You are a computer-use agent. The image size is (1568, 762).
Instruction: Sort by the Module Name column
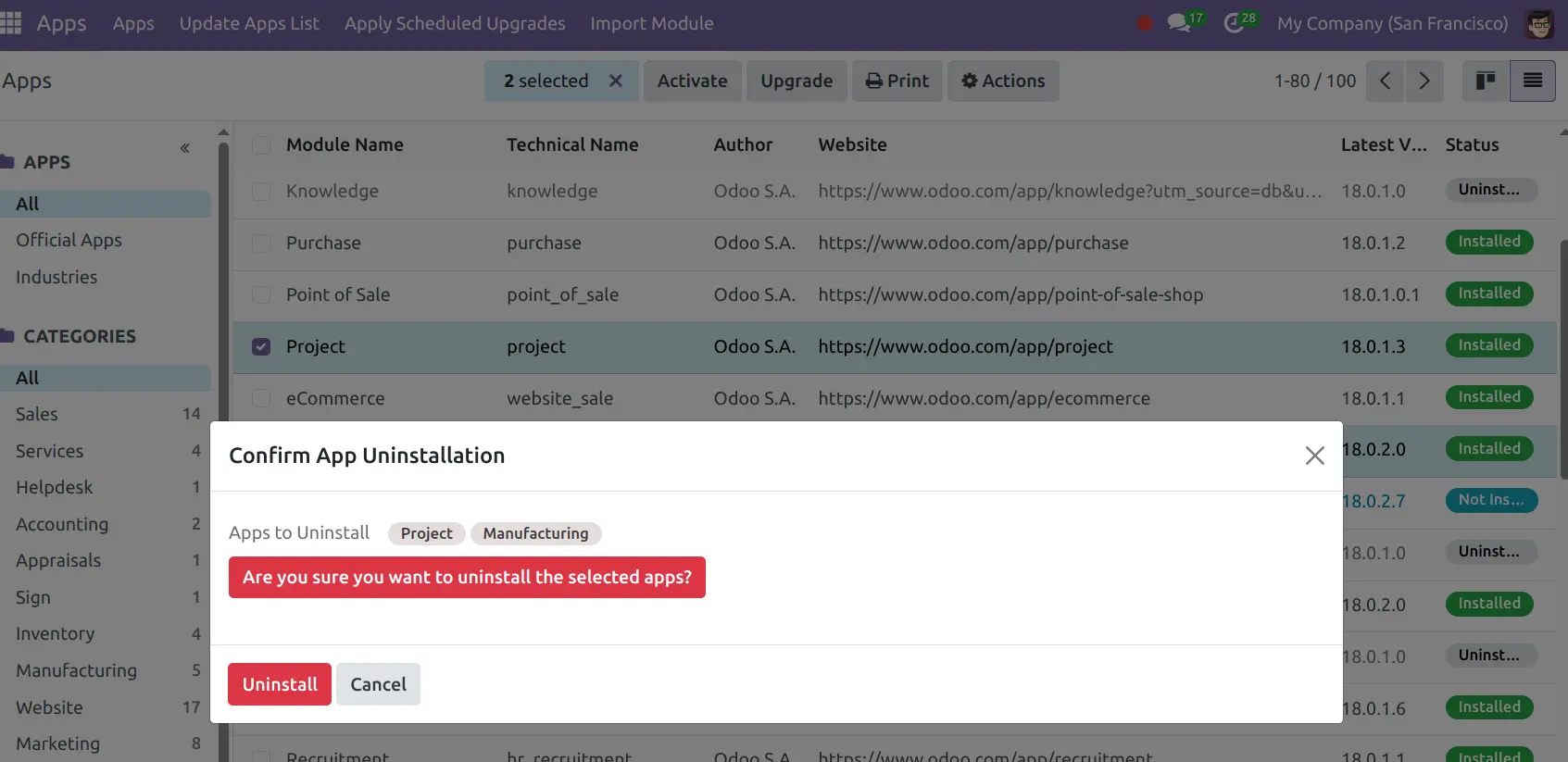(x=345, y=144)
